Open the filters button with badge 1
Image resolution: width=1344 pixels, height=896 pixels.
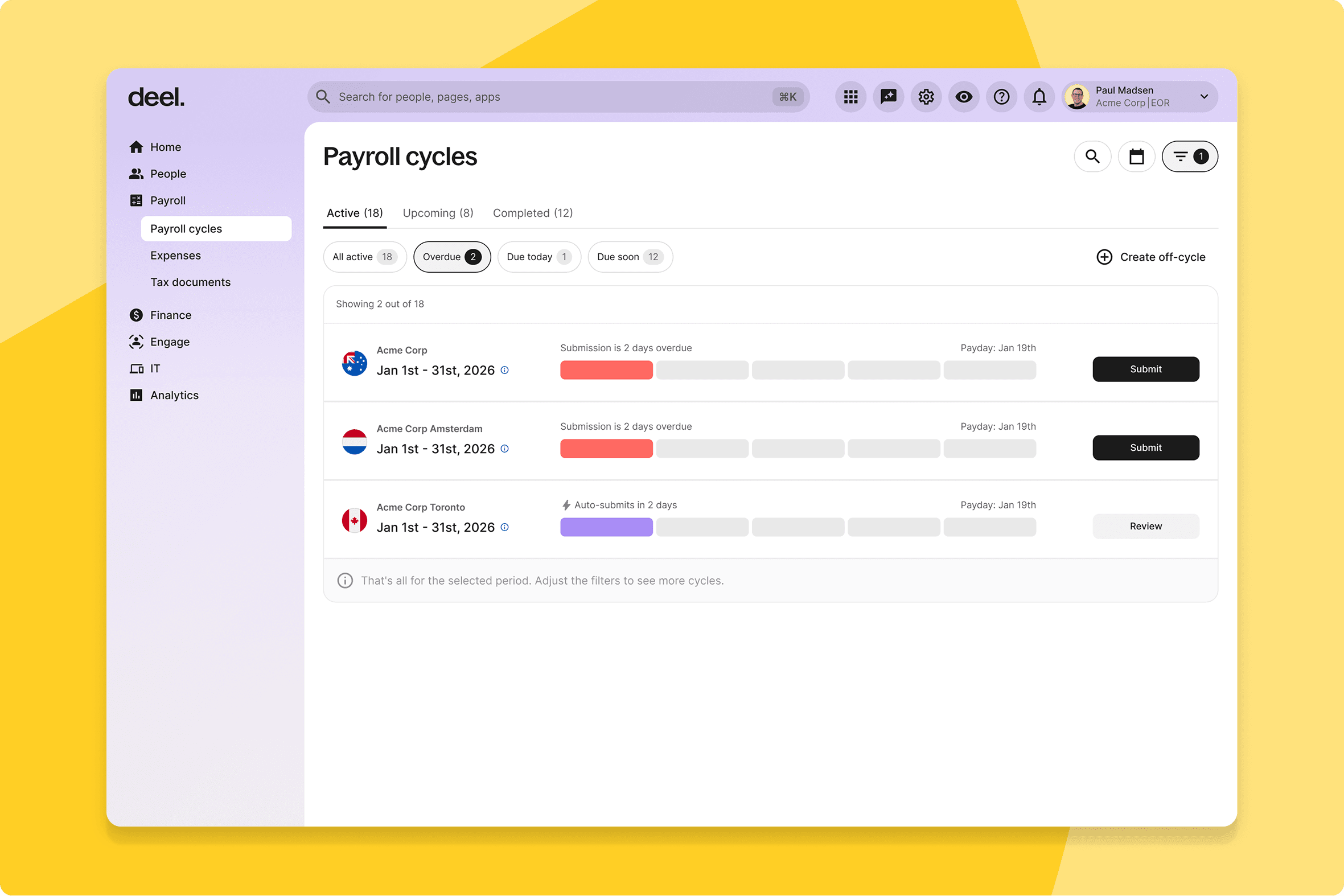1189,157
